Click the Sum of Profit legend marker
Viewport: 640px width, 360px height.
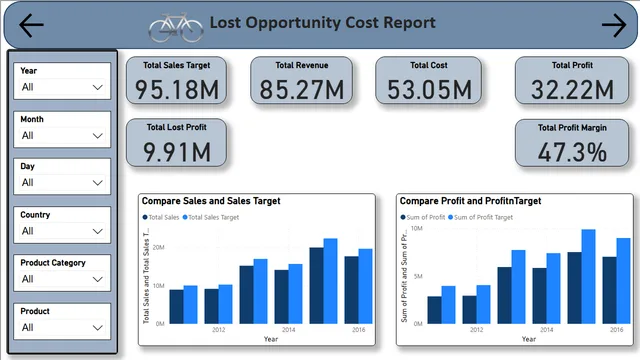click(x=403, y=218)
